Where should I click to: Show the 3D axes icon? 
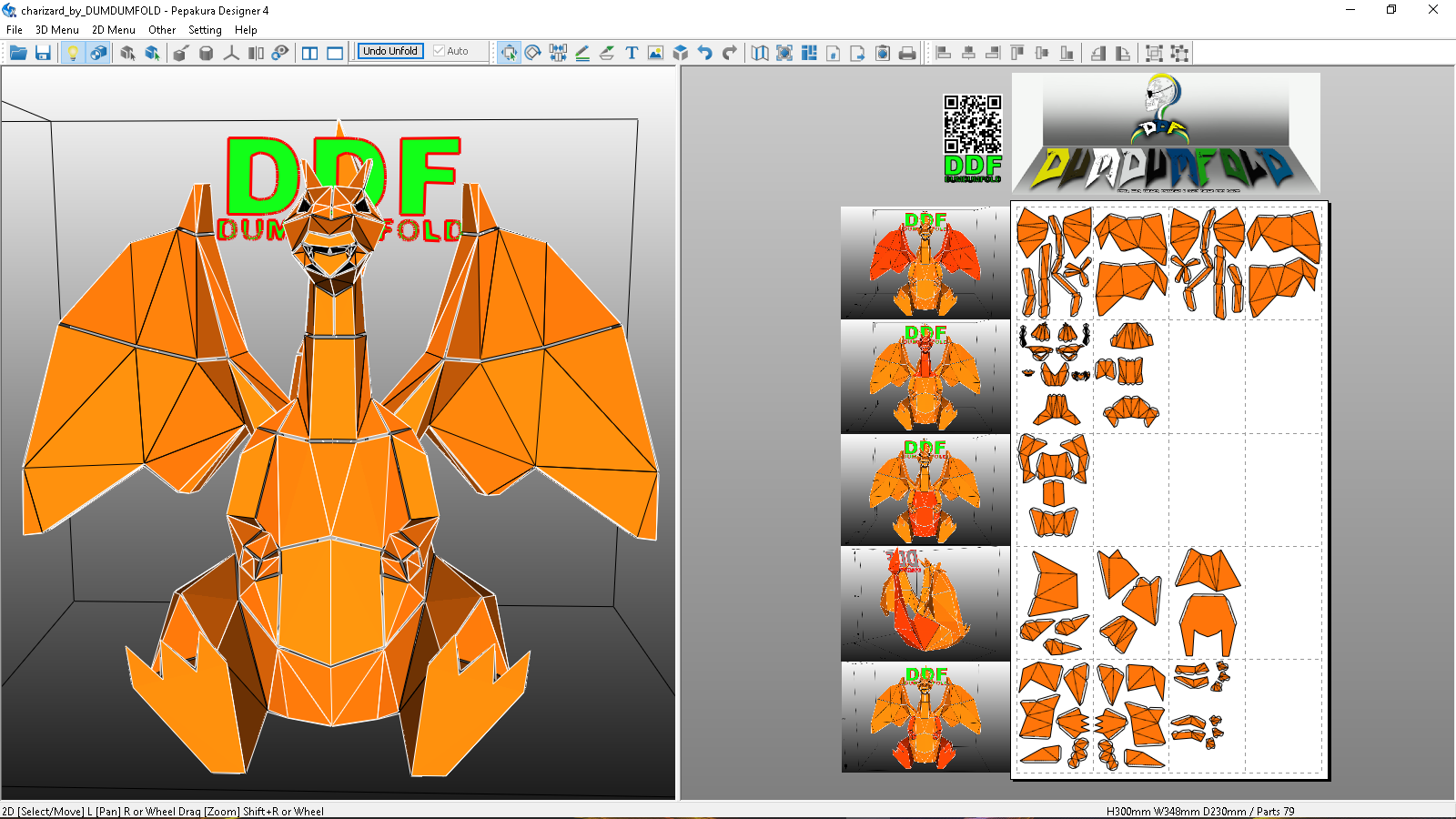tap(231, 53)
